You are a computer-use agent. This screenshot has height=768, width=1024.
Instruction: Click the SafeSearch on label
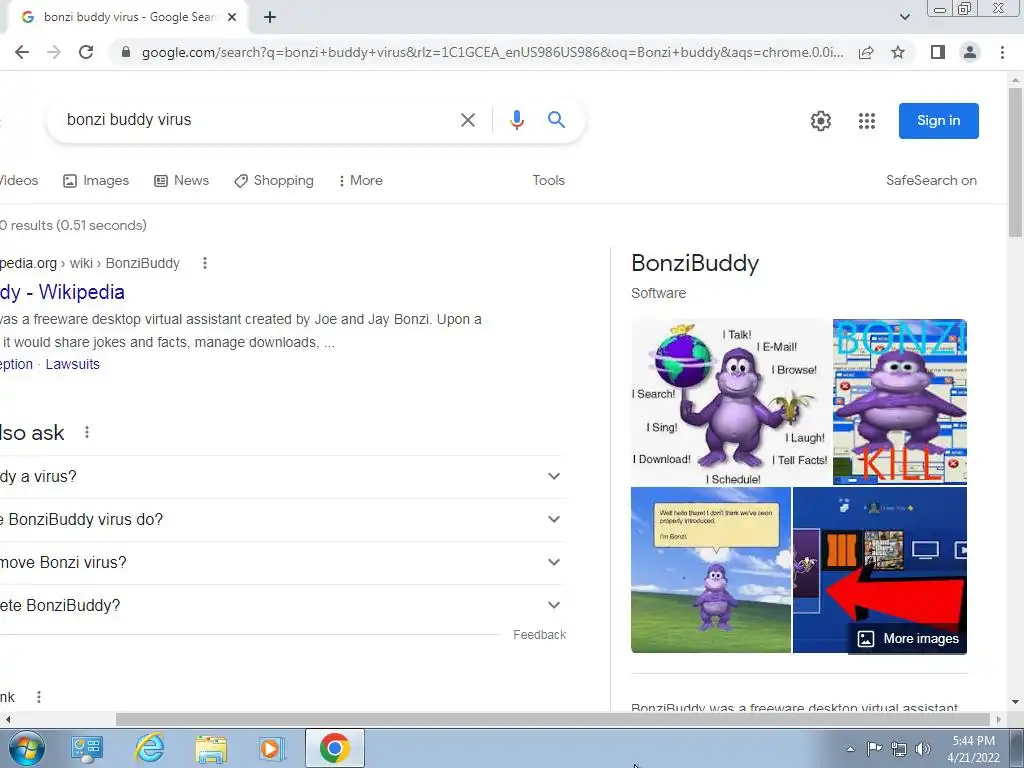point(931,180)
